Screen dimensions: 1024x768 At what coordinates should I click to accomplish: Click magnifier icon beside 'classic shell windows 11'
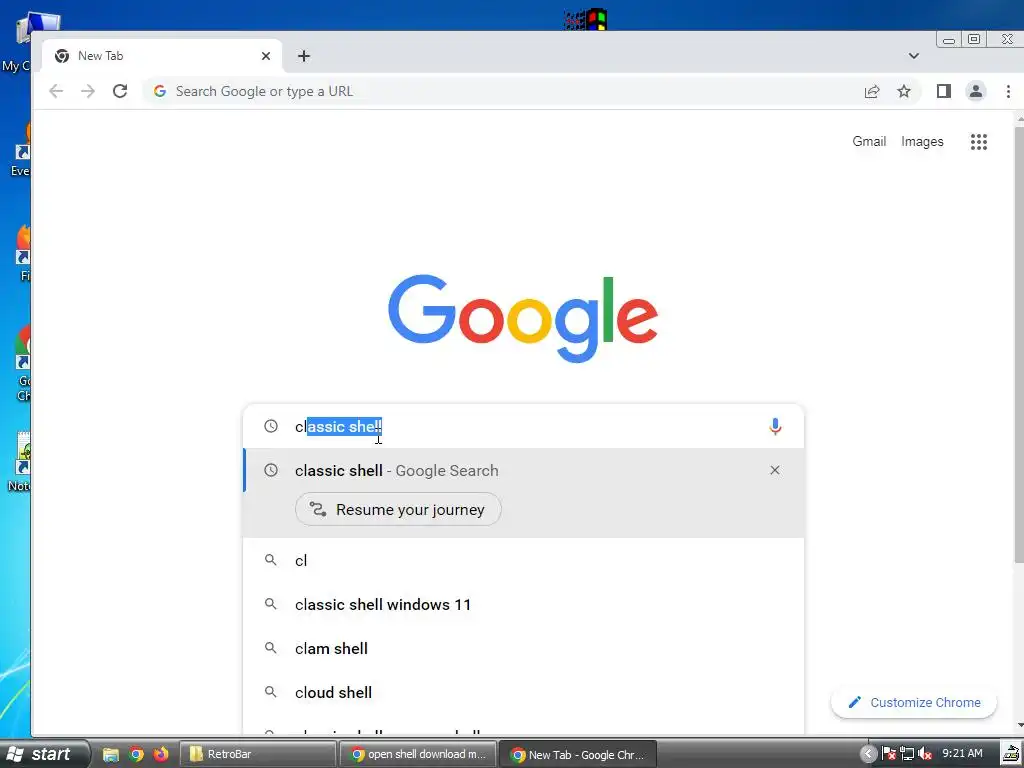[x=270, y=604]
